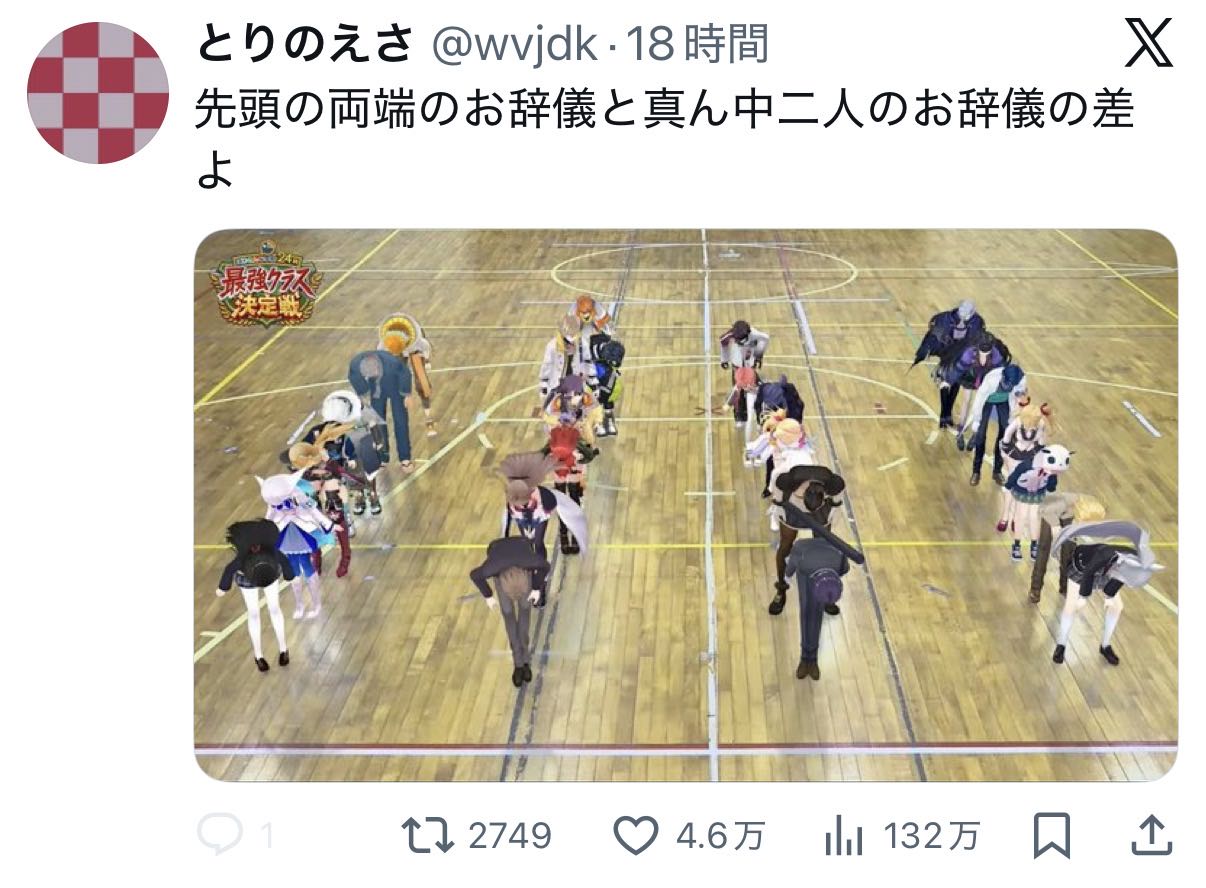The width and height of the screenshot is (1206, 888).
Task: Like the post with the heart icon
Action: pyautogui.click(x=635, y=836)
